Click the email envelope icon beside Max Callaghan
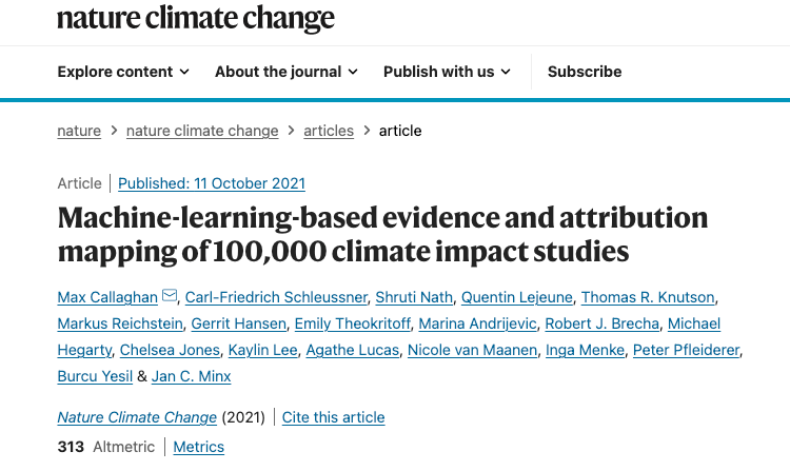Image resolution: width=790 pixels, height=471 pixels. [x=169, y=295]
